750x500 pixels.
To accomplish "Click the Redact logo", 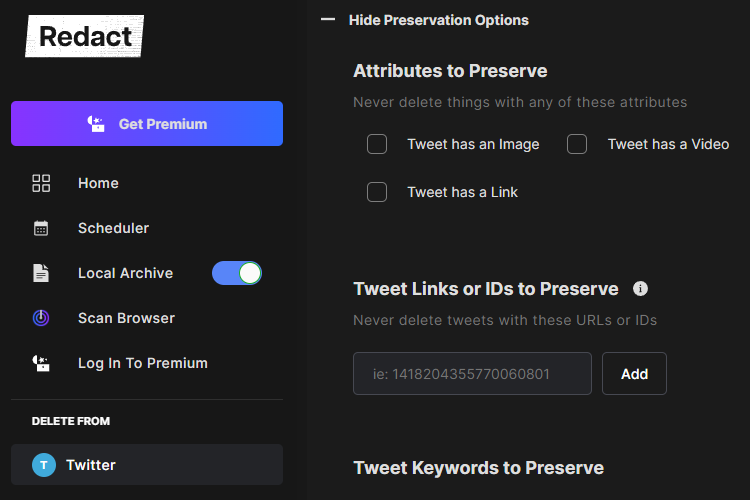I will 85,36.
